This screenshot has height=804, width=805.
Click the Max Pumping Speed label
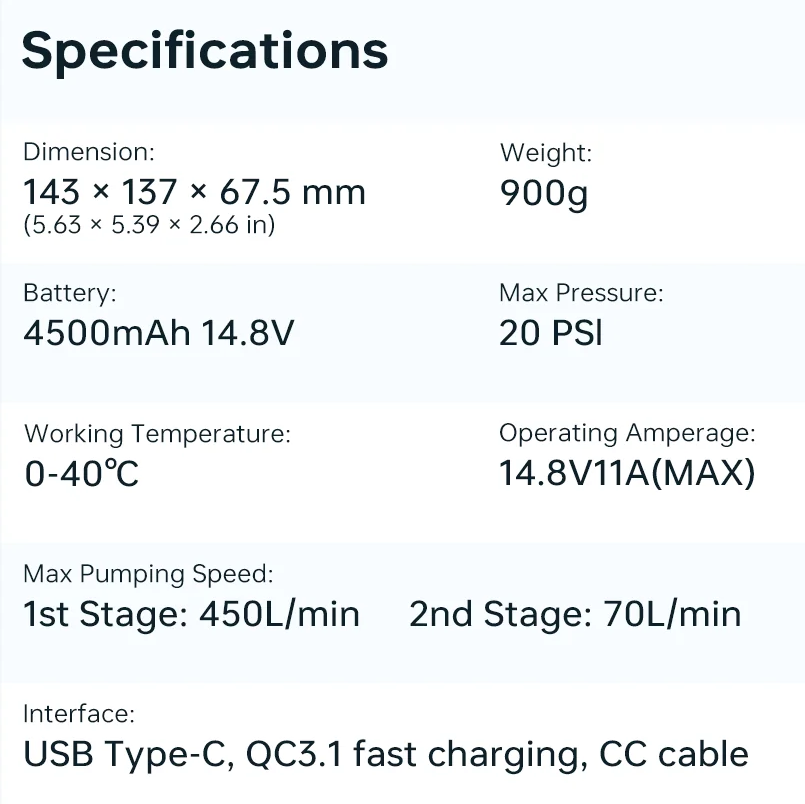pos(148,574)
